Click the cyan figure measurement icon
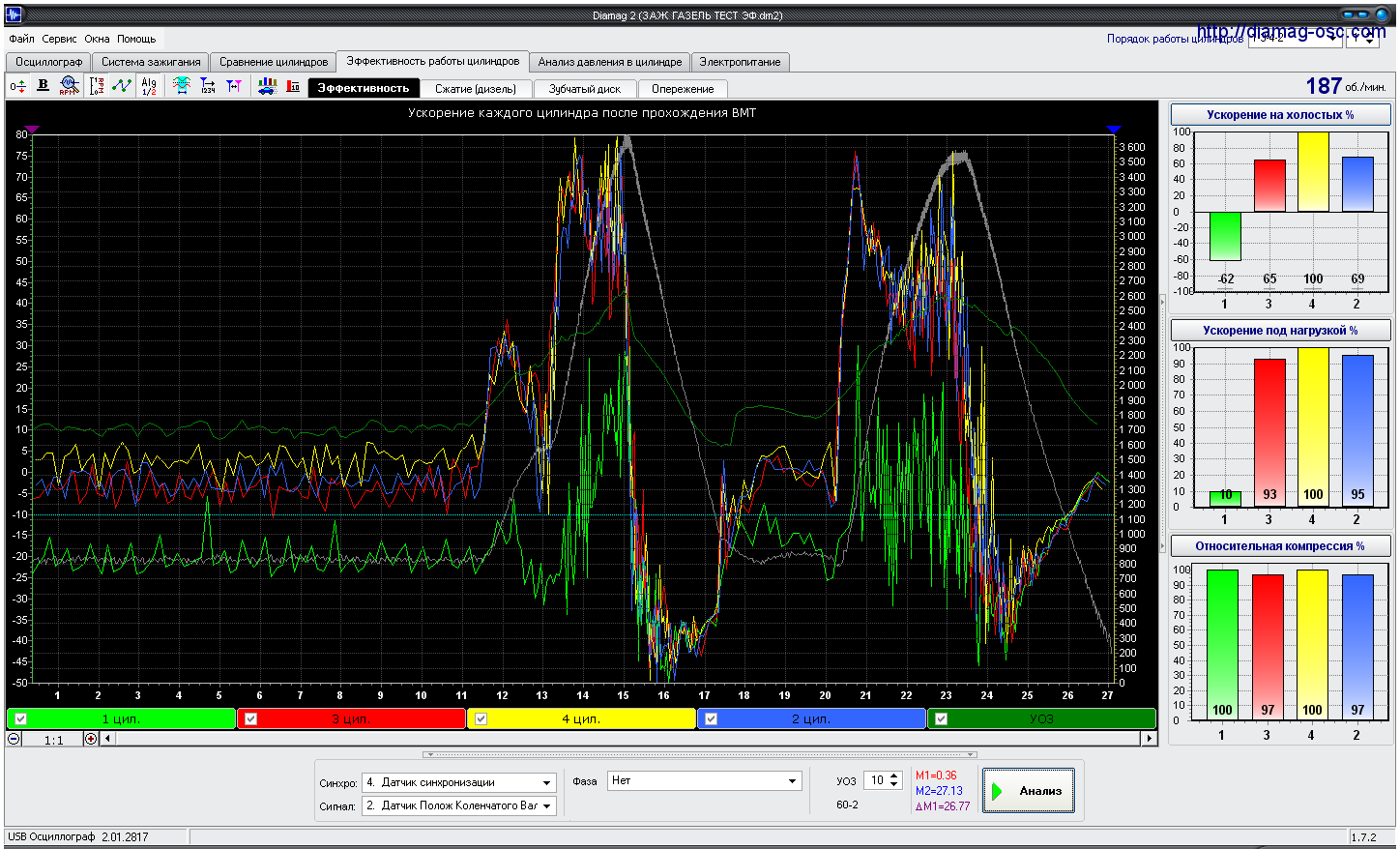This screenshot has width=1400, height=849. (182, 86)
